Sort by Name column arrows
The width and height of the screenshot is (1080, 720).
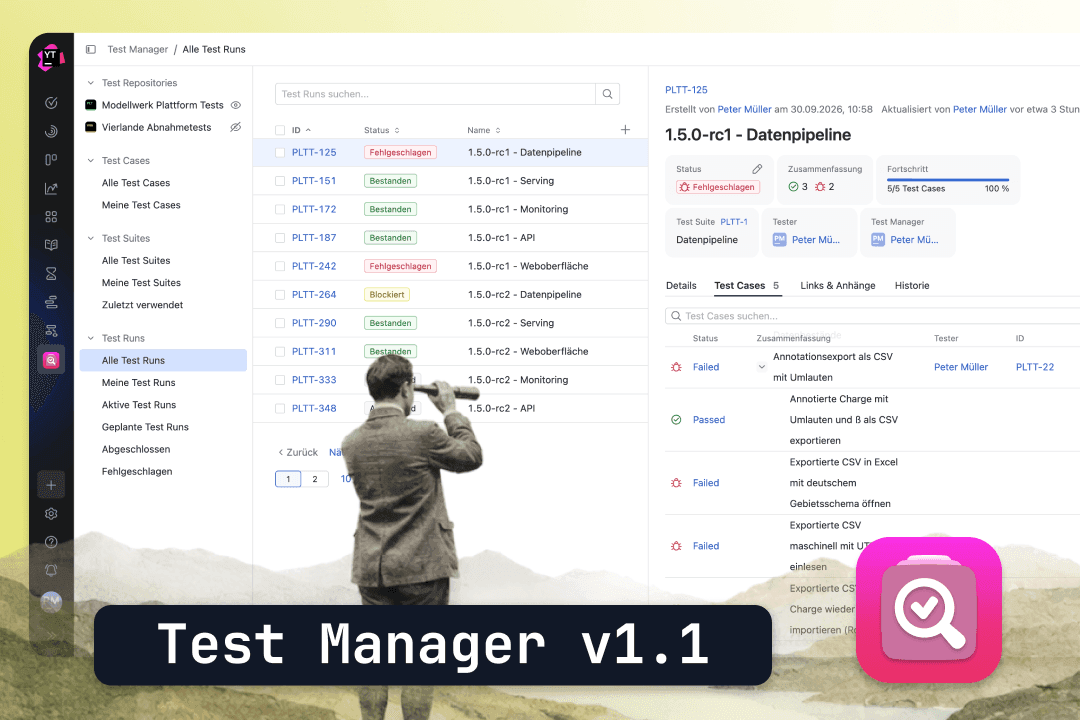(x=498, y=130)
